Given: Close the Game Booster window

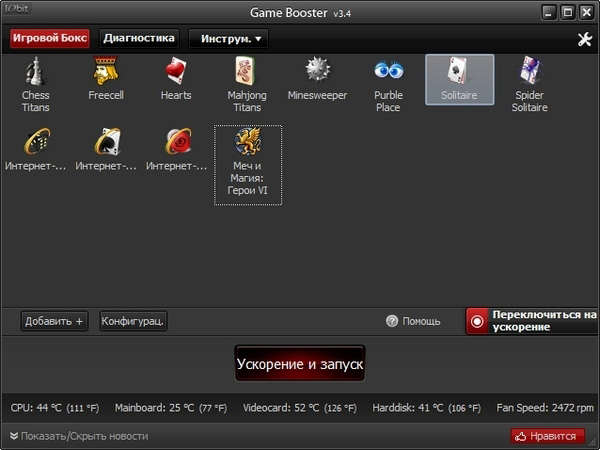Looking at the screenshot, I should [x=587, y=13].
